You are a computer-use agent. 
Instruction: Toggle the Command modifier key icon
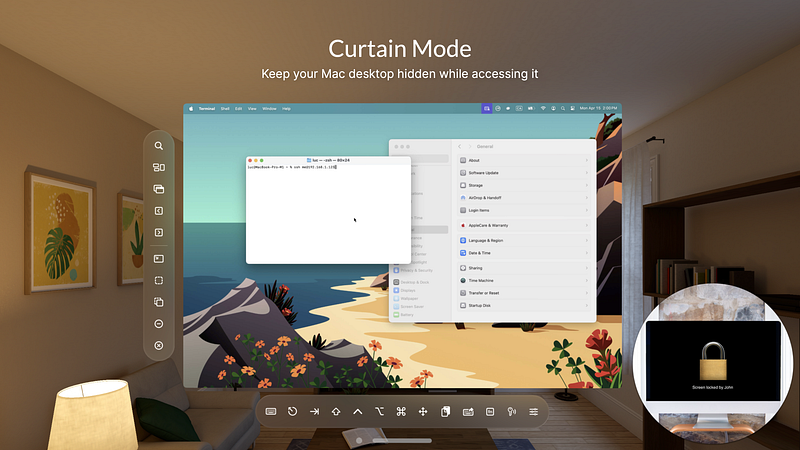[401, 411]
